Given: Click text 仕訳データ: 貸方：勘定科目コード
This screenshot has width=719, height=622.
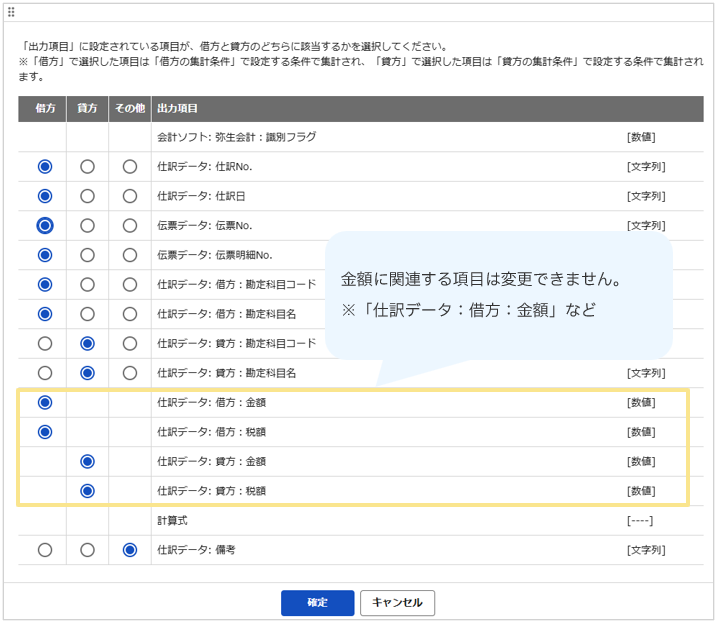Looking at the screenshot, I should [237, 344].
